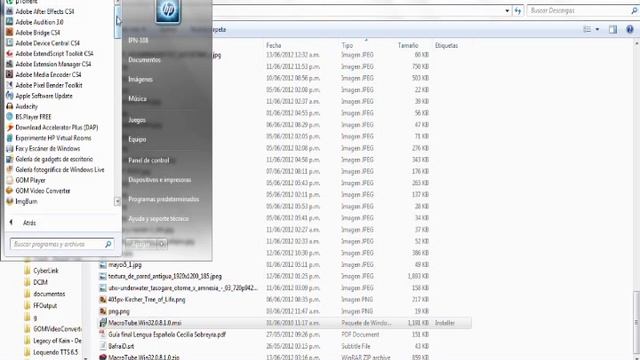
Task: Open Experimente HP Virtual Rooms
Action: (x=49, y=138)
